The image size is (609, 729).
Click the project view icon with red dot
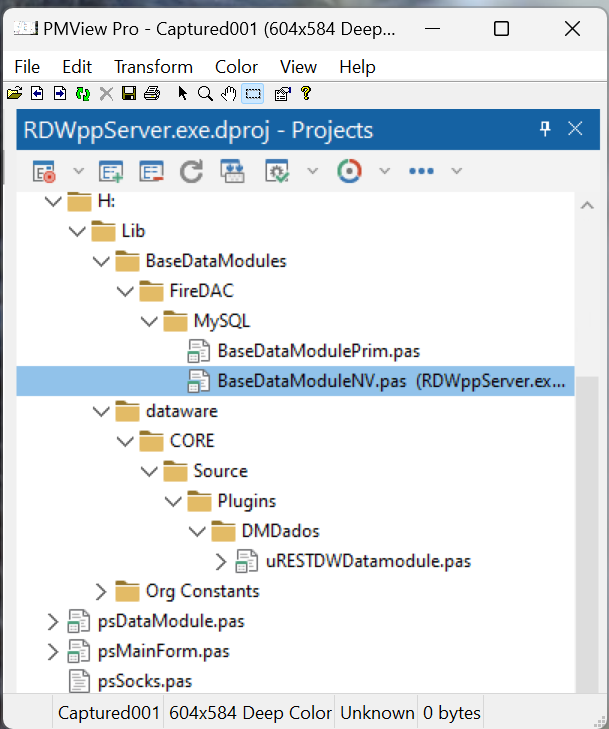tap(45, 171)
